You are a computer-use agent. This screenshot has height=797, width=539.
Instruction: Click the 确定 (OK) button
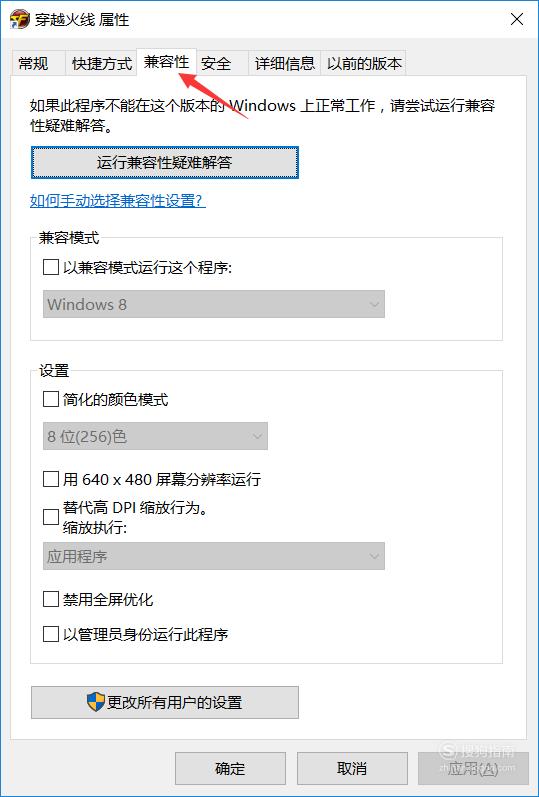click(x=230, y=769)
